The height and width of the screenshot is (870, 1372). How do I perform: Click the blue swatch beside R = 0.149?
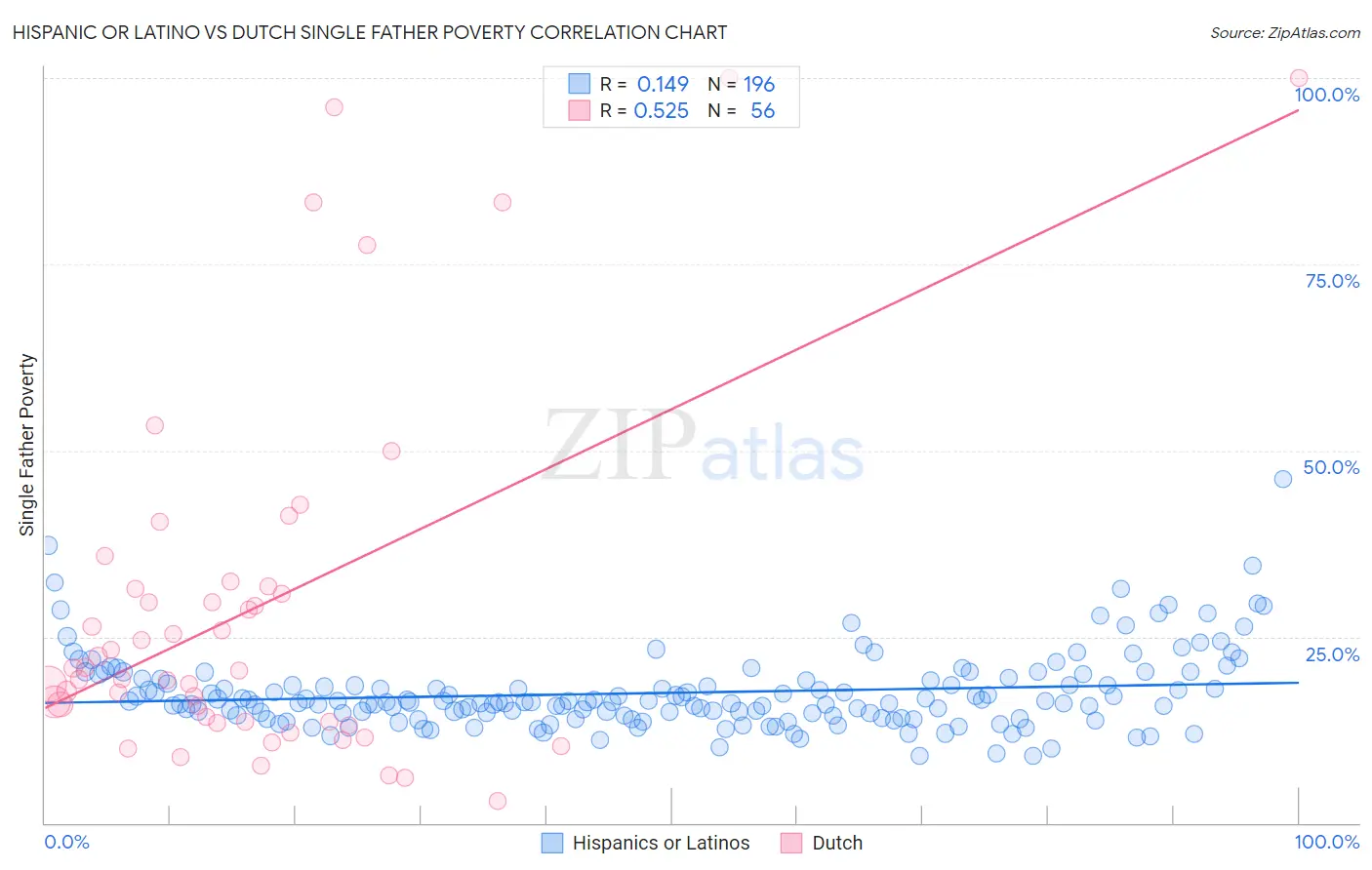pyautogui.click(x=580, y=84)
